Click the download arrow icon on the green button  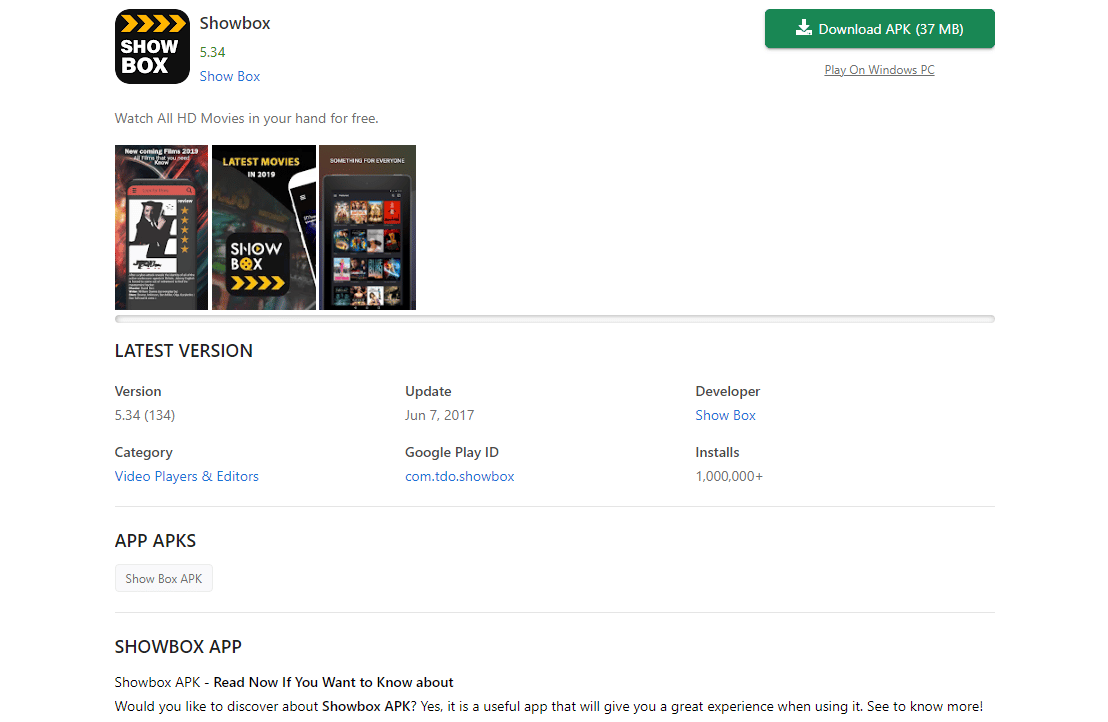pyautogui.click(x=803, y=28)
